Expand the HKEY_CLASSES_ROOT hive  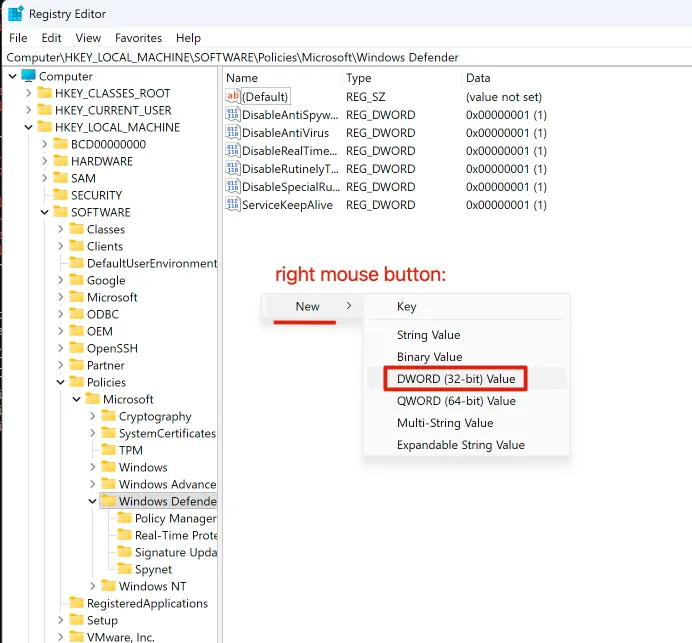pyautogui.click(x=28, y=93)
